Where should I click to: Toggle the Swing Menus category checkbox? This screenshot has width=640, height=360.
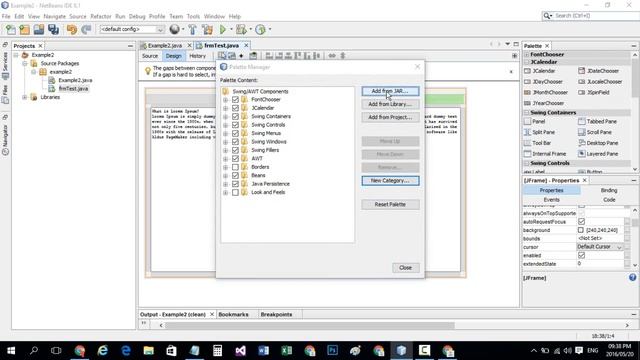point(236,133)
